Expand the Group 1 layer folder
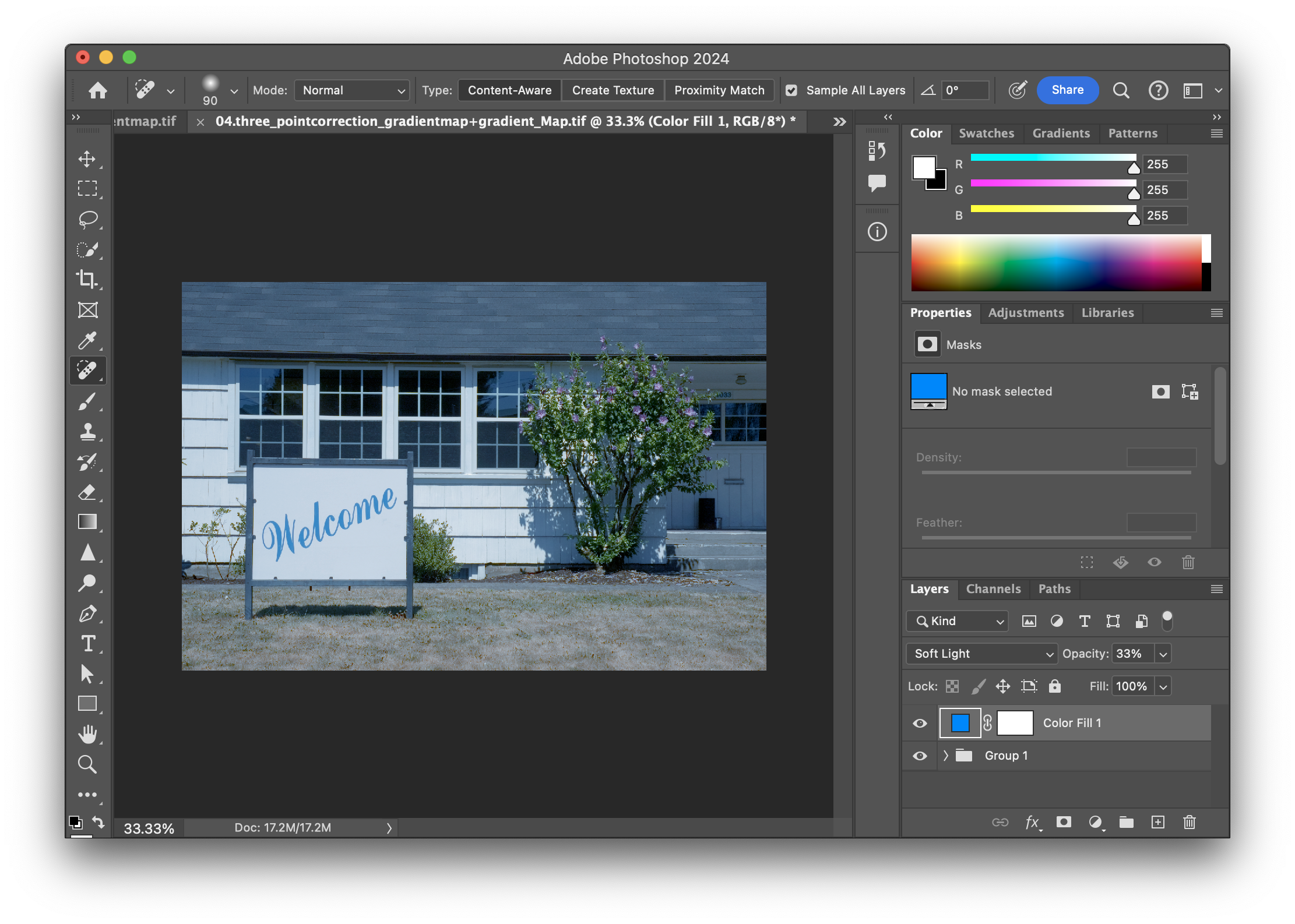This screenshot has height=924, width=1295. click(945, 756)
